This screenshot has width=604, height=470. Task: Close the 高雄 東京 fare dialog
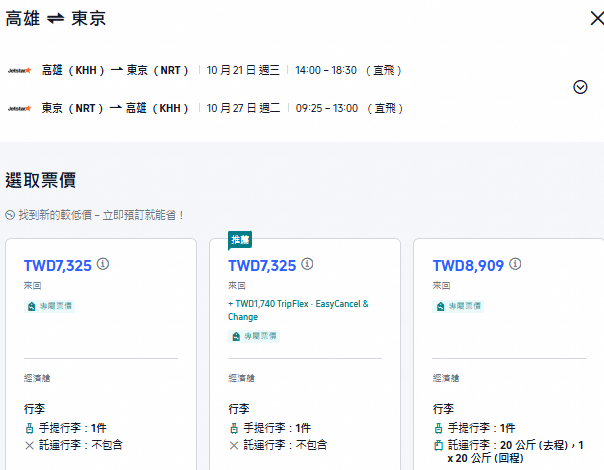click(597, 18)
